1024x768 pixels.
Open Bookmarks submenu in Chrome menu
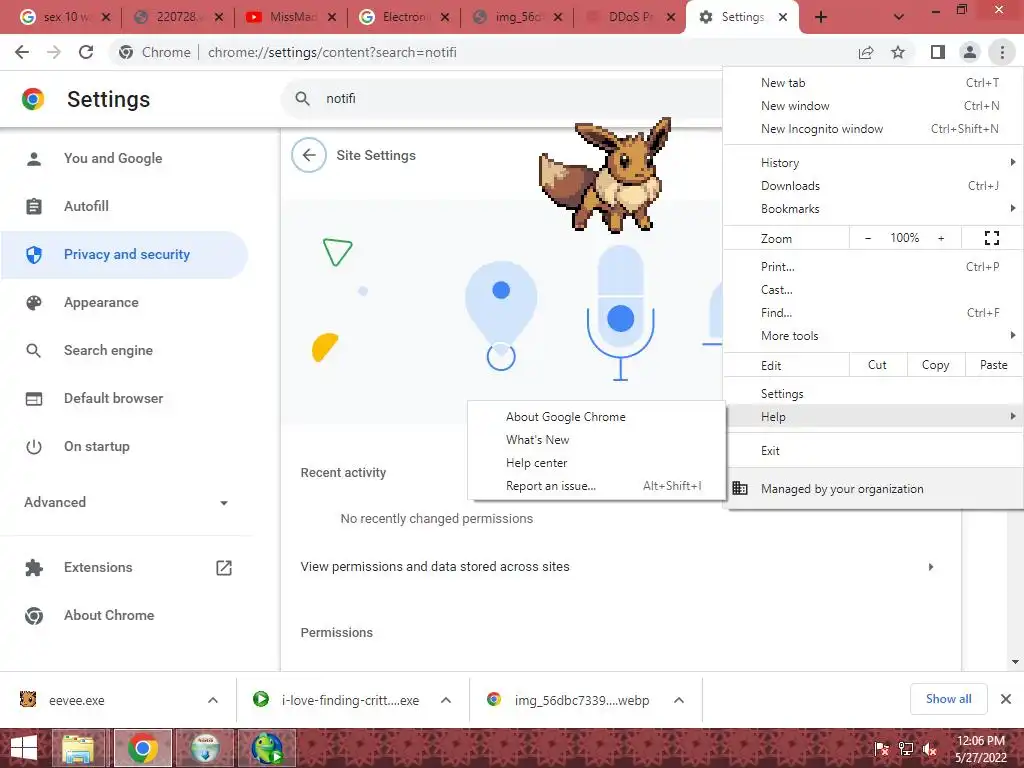coord(874,209)
